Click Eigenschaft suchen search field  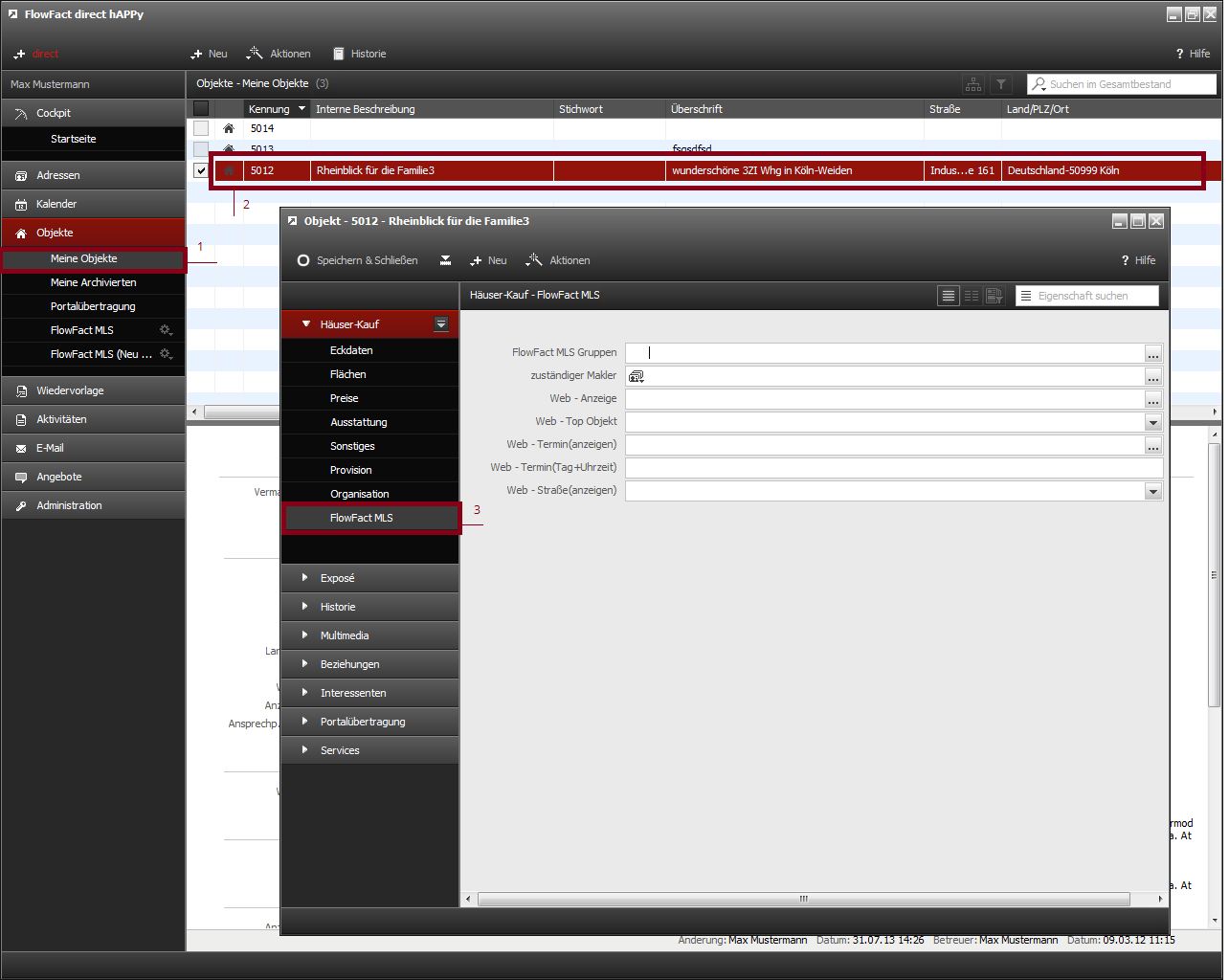pos(1087,296)
